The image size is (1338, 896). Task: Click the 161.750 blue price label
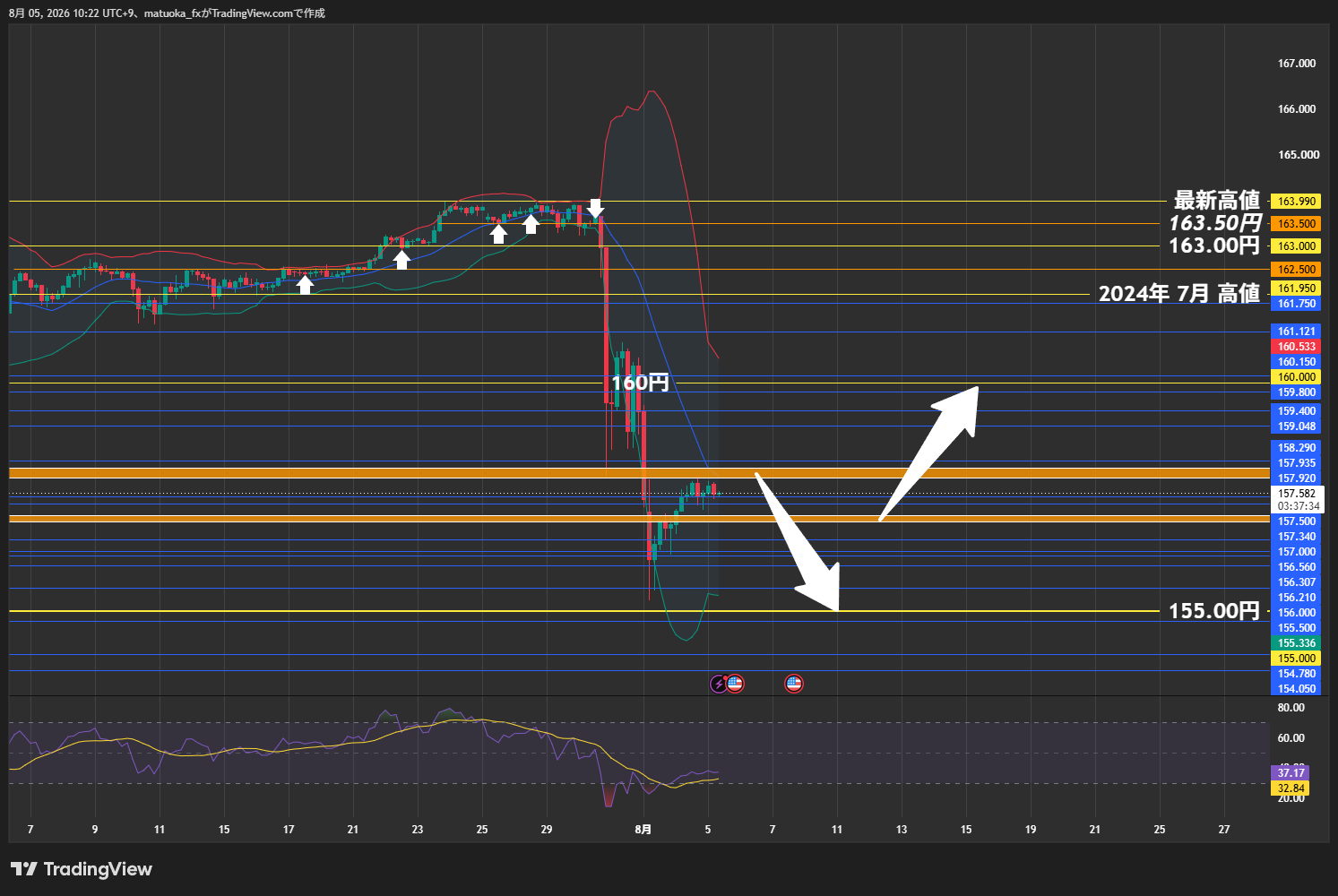coord(1296,304)
